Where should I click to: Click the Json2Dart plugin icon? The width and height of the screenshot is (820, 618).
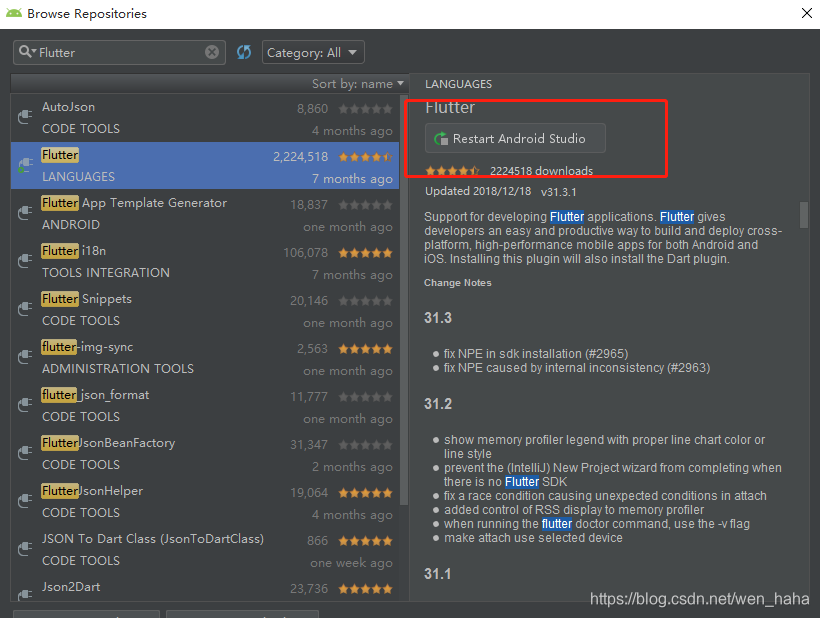pos(25,594)
